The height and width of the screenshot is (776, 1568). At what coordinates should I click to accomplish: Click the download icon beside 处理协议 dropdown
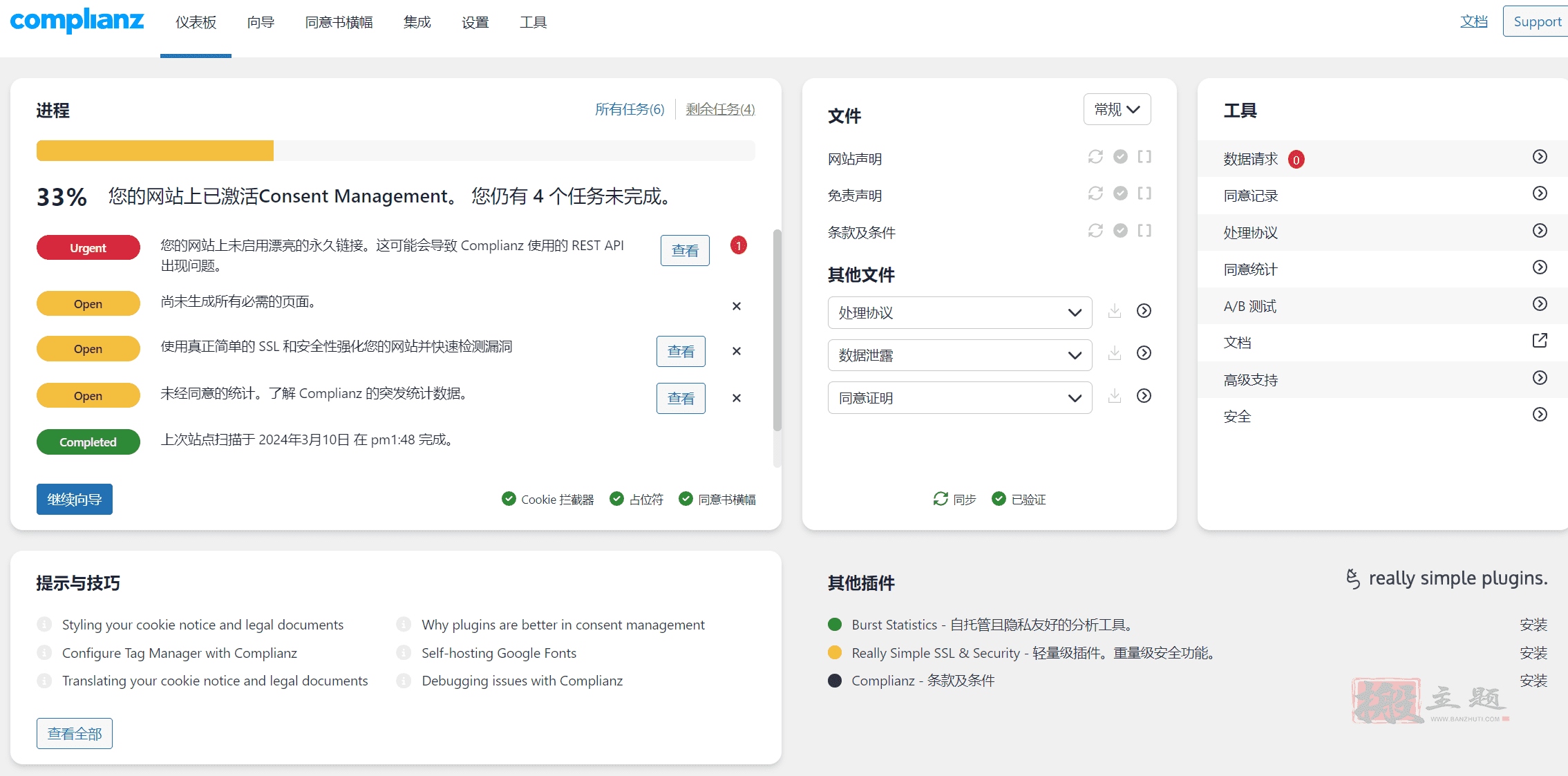point(1114,311)
